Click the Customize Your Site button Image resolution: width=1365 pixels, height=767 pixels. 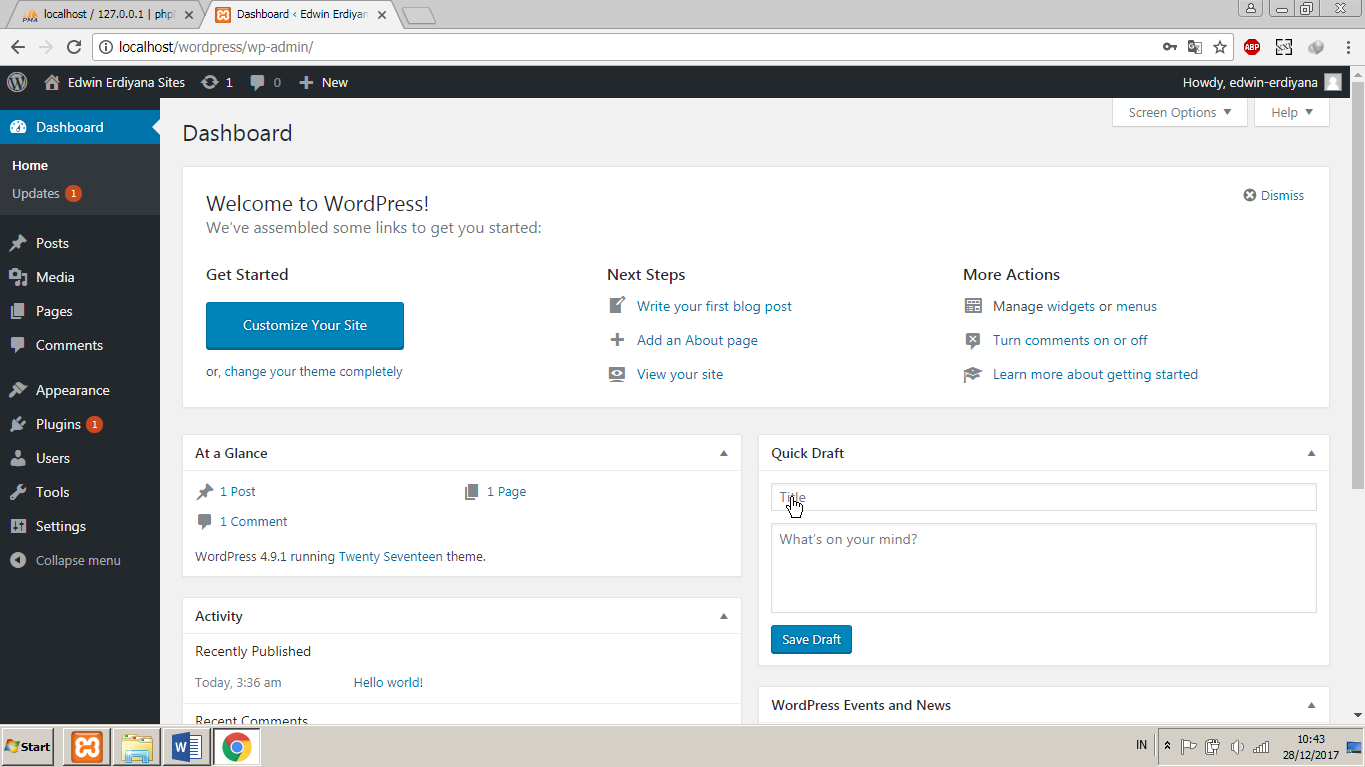[305, 326]
